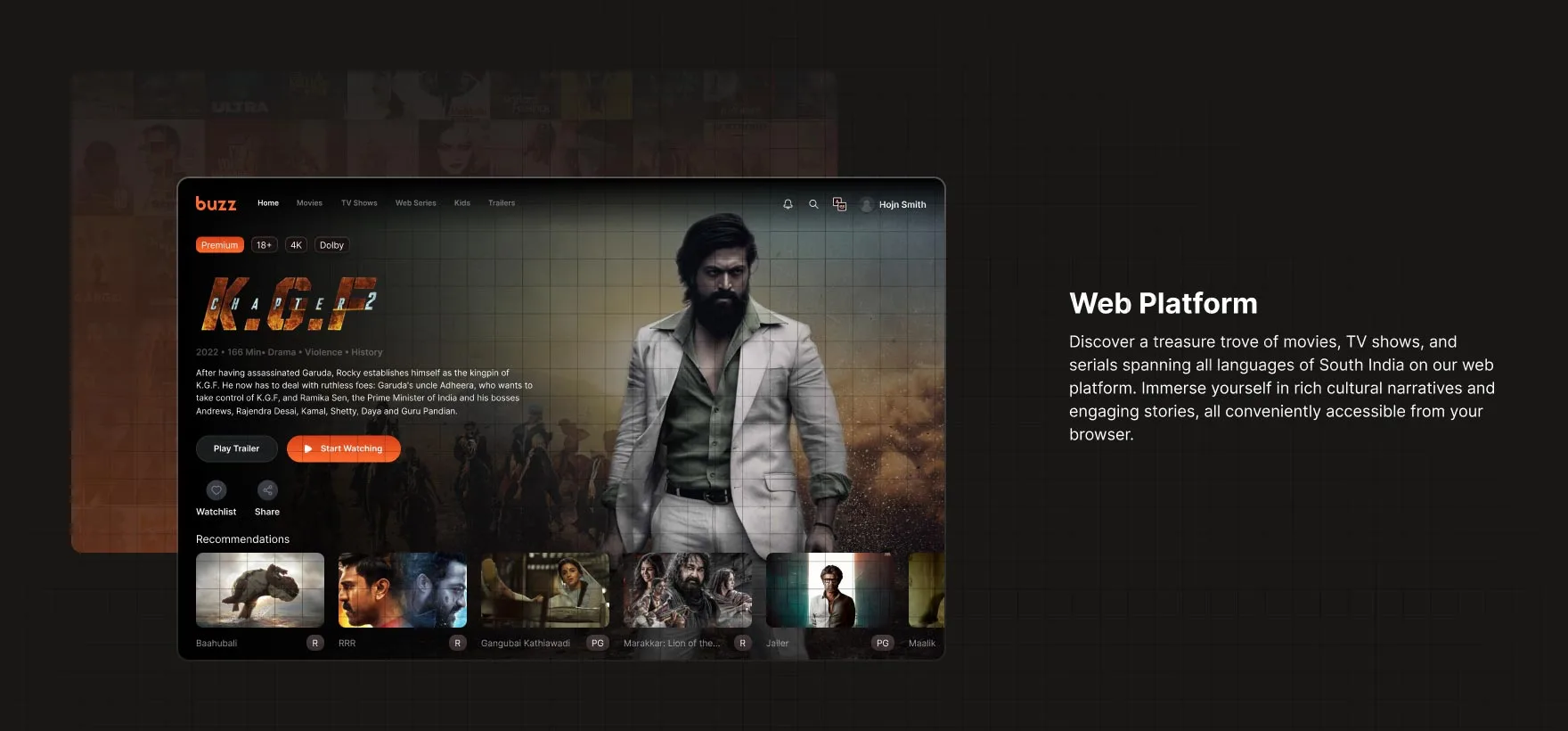The width and height of the screenshot is (1568, 731).
Task: Open the Baahubali recommendation thumbnail
Action: (x=260, y=589)
